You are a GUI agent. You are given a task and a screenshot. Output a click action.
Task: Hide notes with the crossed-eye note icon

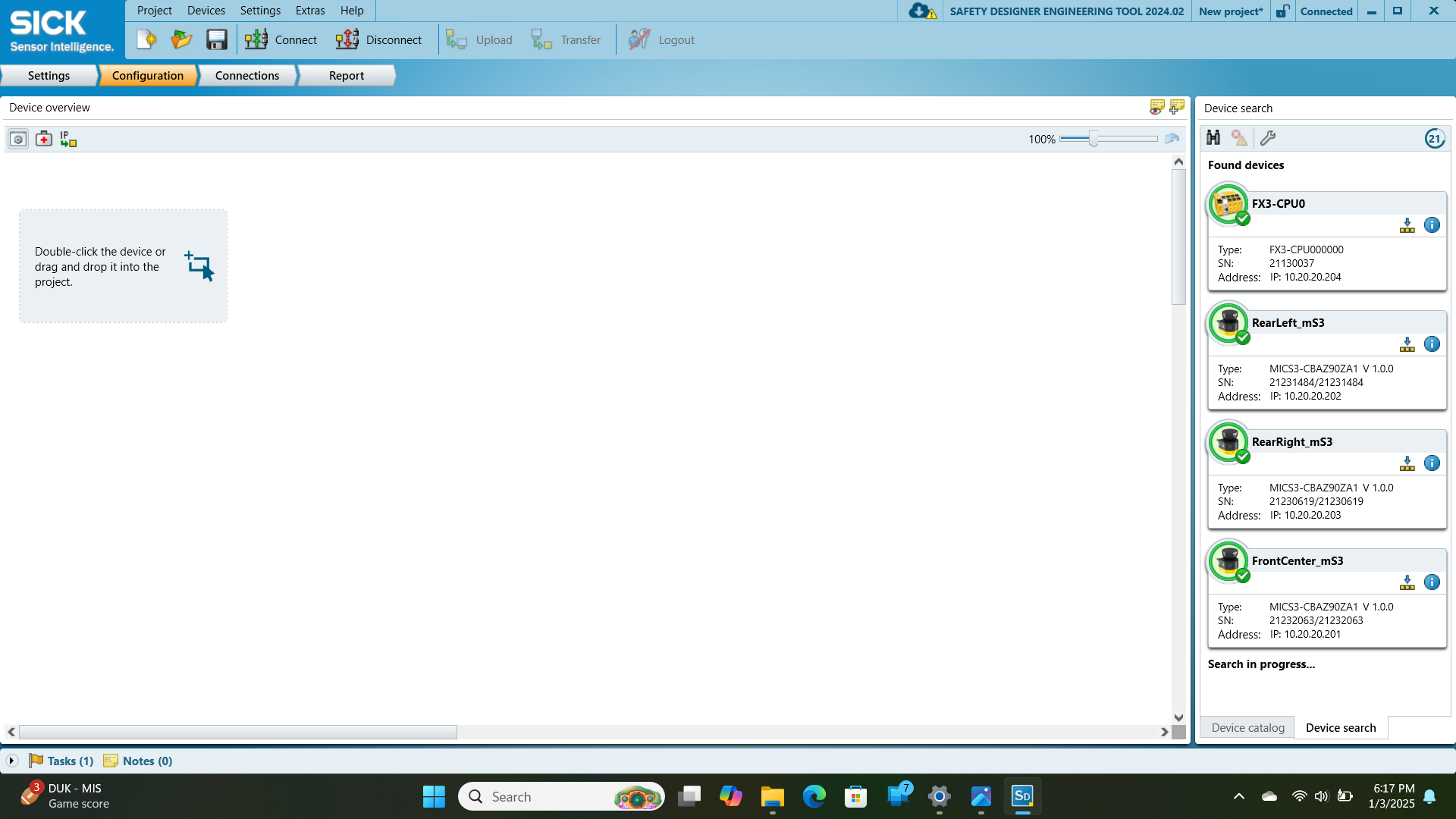pyautogui.click(x=1156, y=107)
